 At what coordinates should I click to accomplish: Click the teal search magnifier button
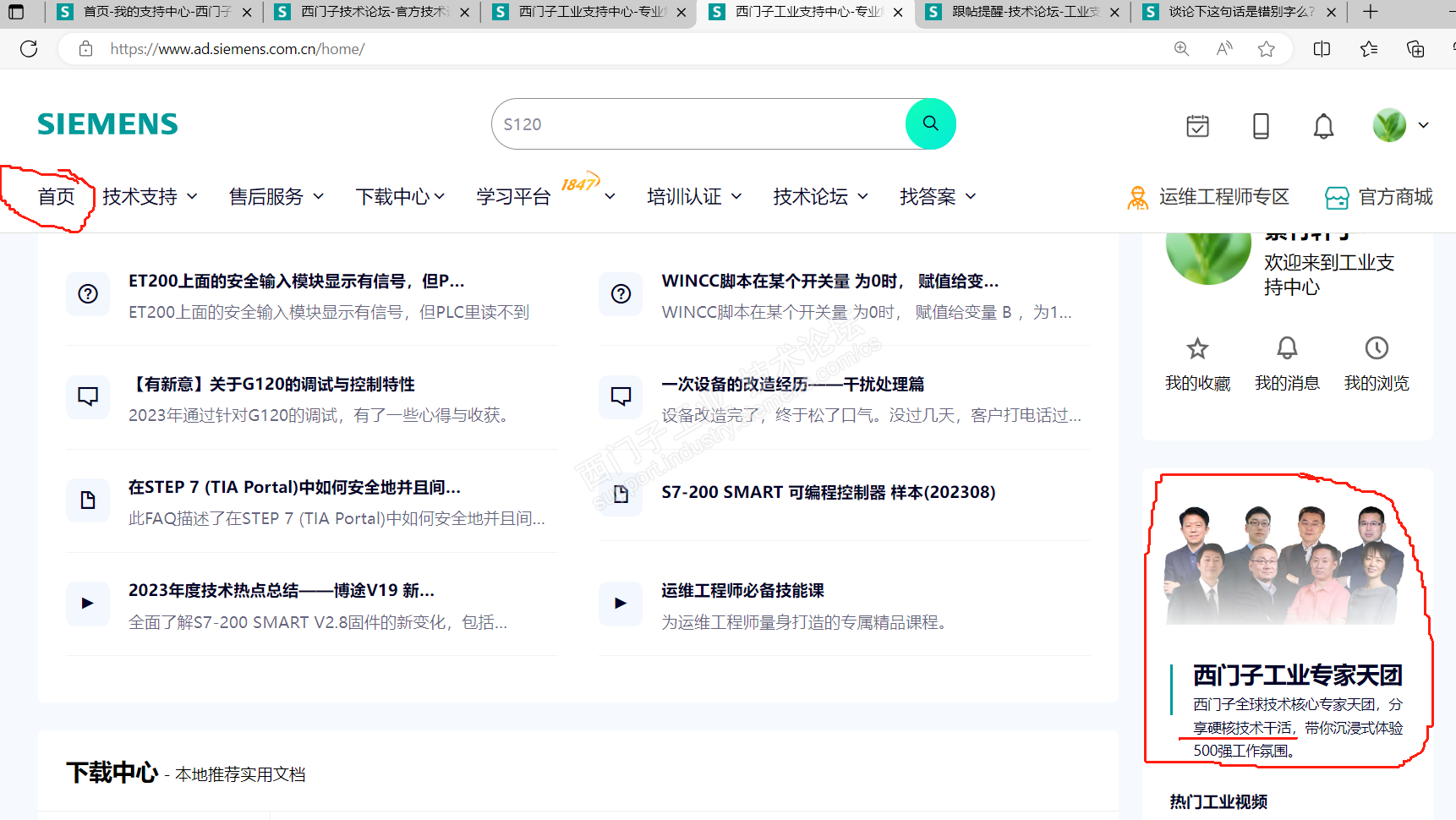(930, 123)
